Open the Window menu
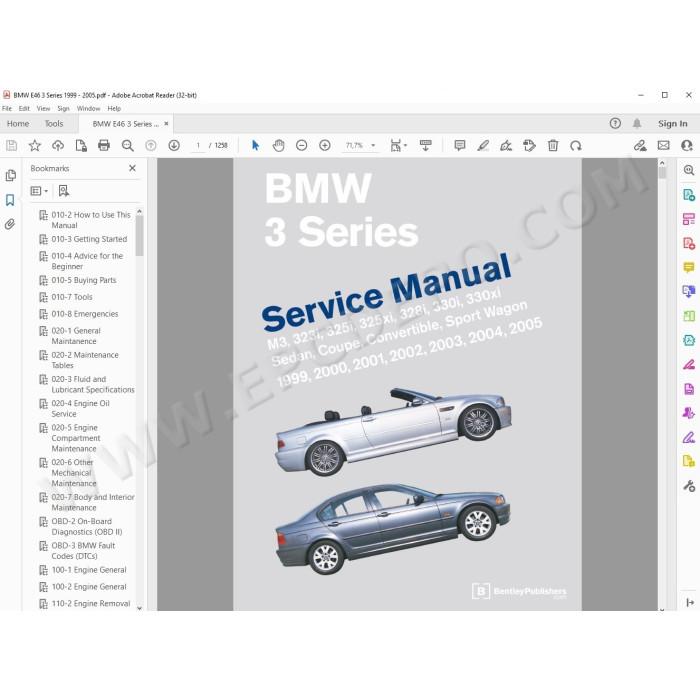Screen dimensions: 700x700 click(88, 108)
